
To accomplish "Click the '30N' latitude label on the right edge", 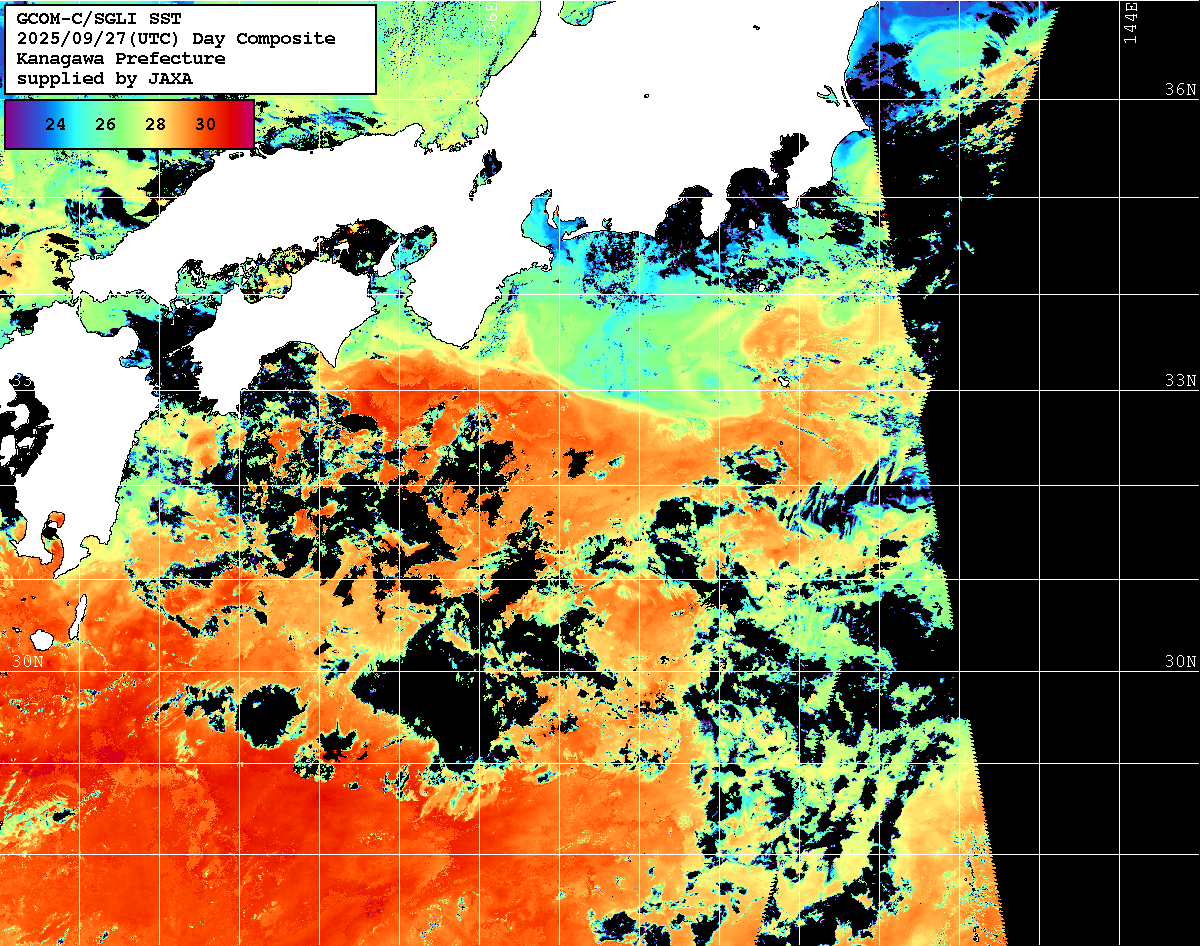I will coord(1180,661).
